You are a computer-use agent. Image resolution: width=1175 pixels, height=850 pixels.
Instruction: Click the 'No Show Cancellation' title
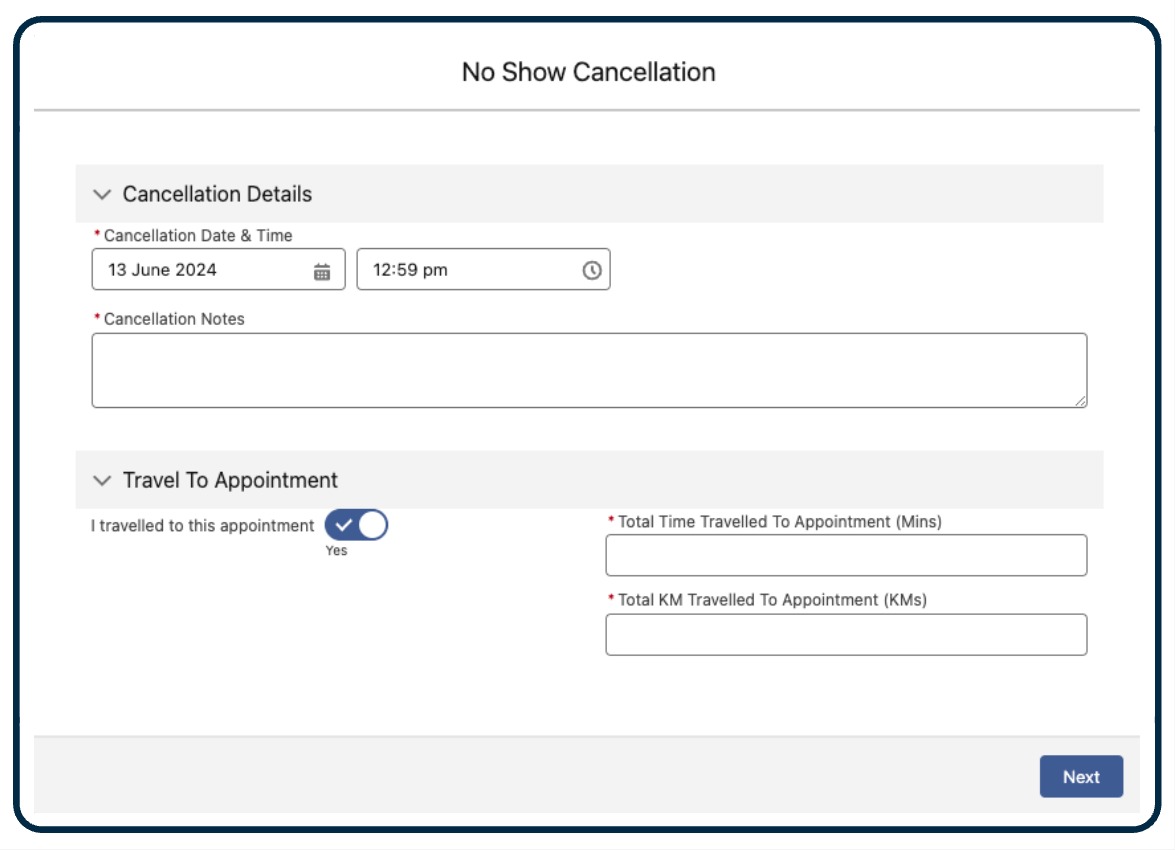point(588,72)
